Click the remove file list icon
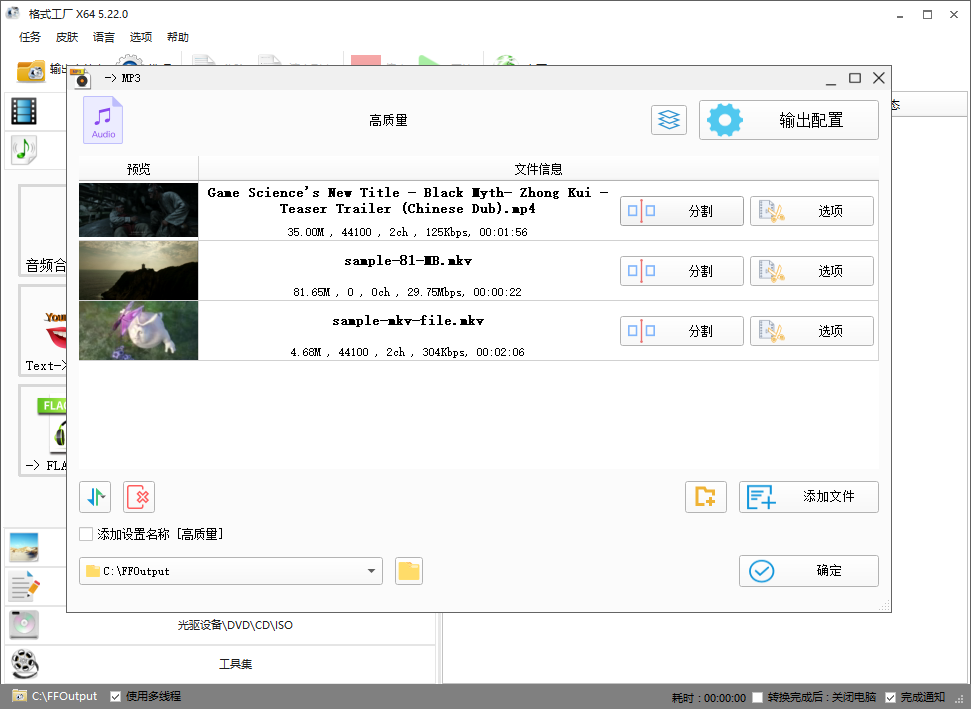This screenshot has height=709, width=971. (139, 496)
